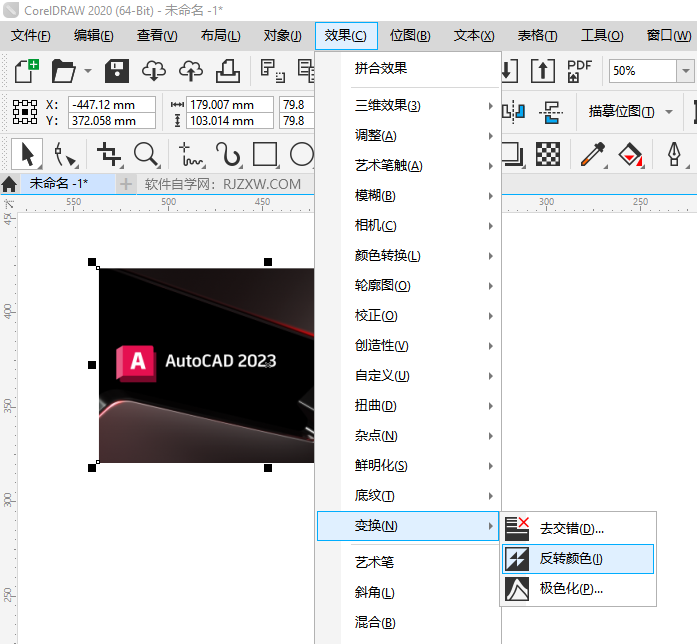This screenshot has width=697, height=644.
Task: Click the cloud download icon
Action: [154, 71]
